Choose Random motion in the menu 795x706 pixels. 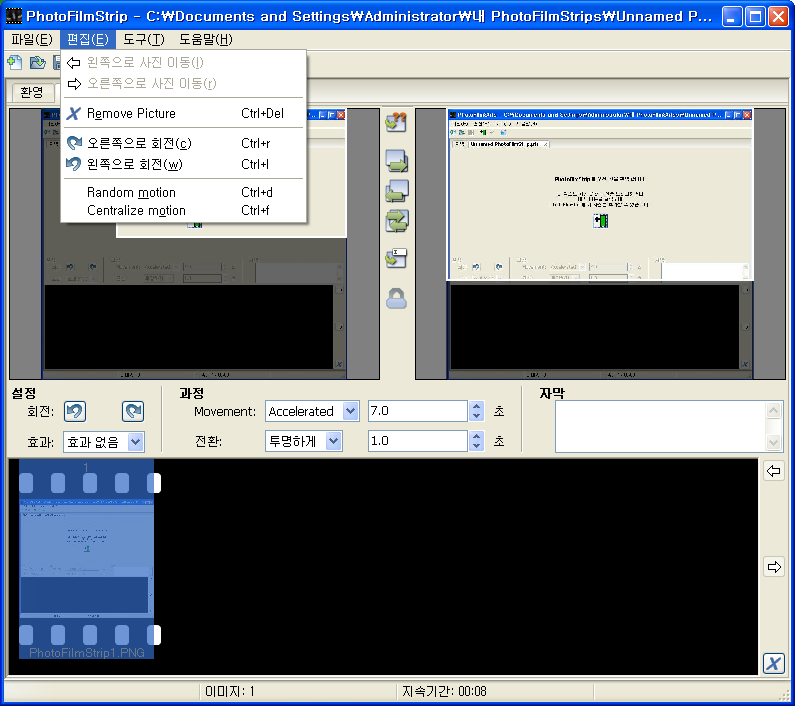pos(131,192)
